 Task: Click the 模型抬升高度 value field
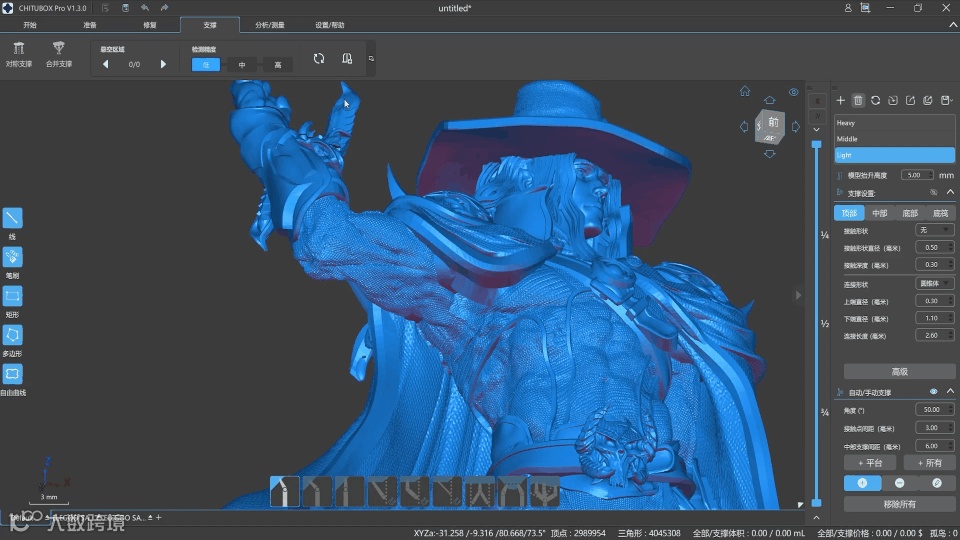tap(917, 175)
